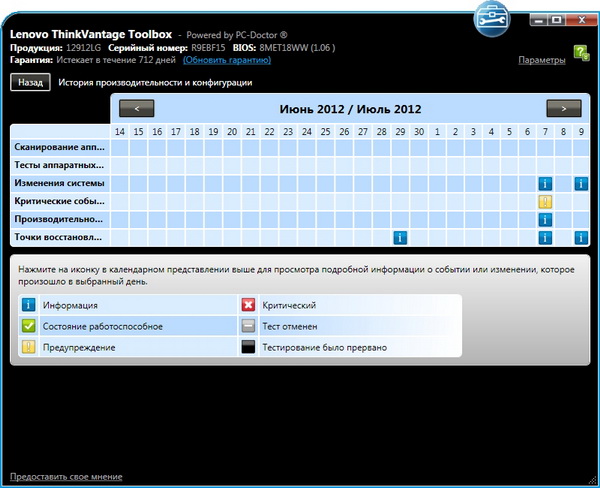
Task: Click the green help question mark icon
Action: (581, 53)
